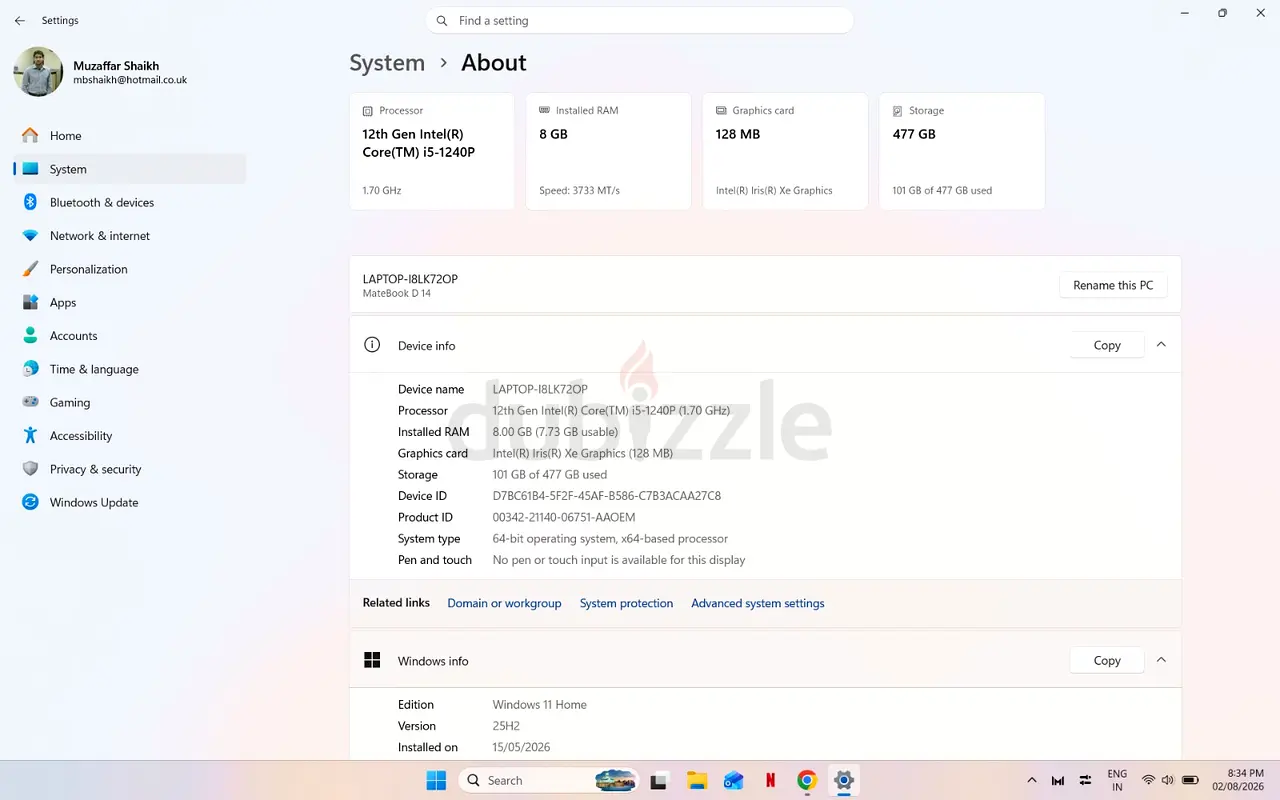Open Network & internet settings
The height and width of the screenshot is (800, 1280).
tap(129, 236)
